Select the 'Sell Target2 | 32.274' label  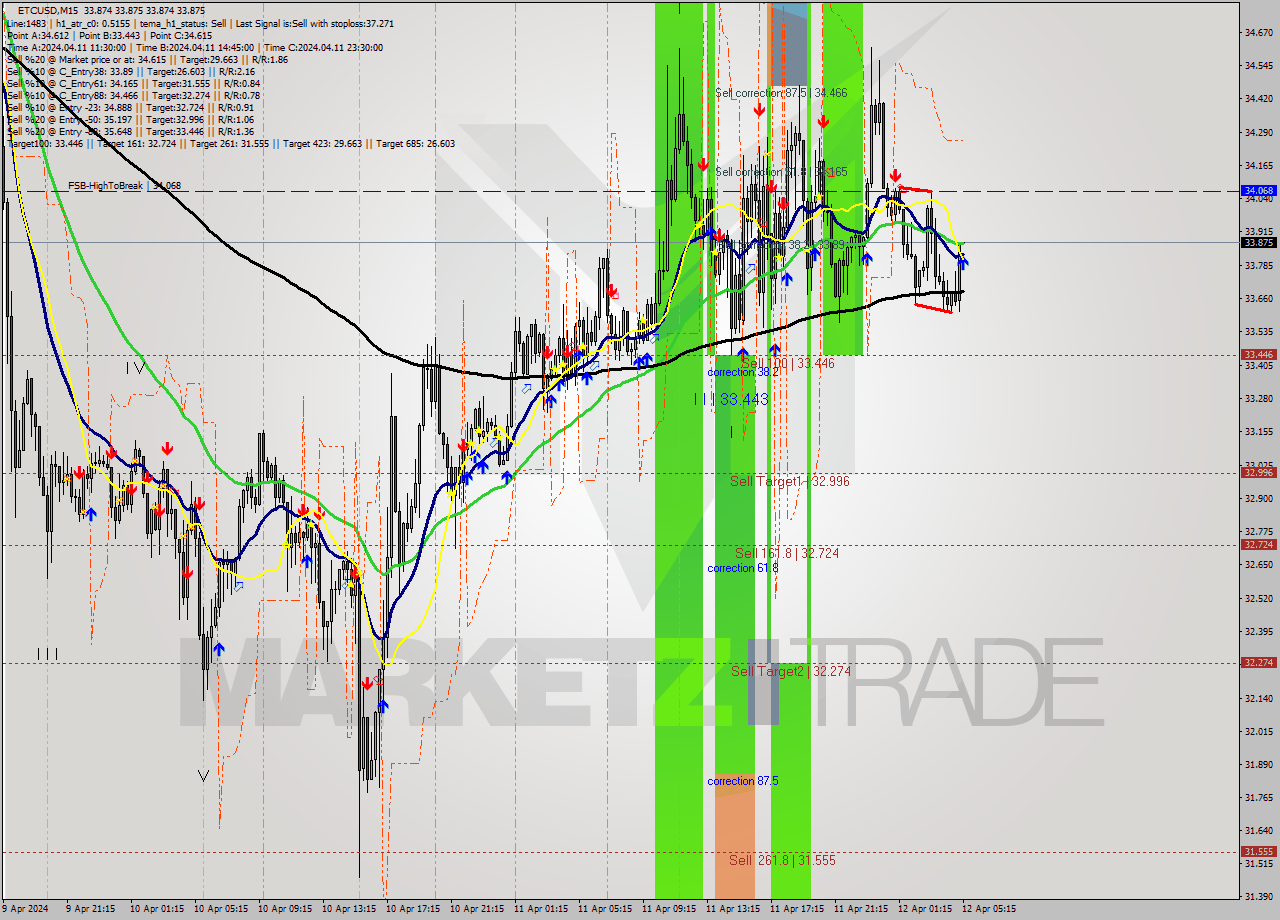[x=791, y=671]
